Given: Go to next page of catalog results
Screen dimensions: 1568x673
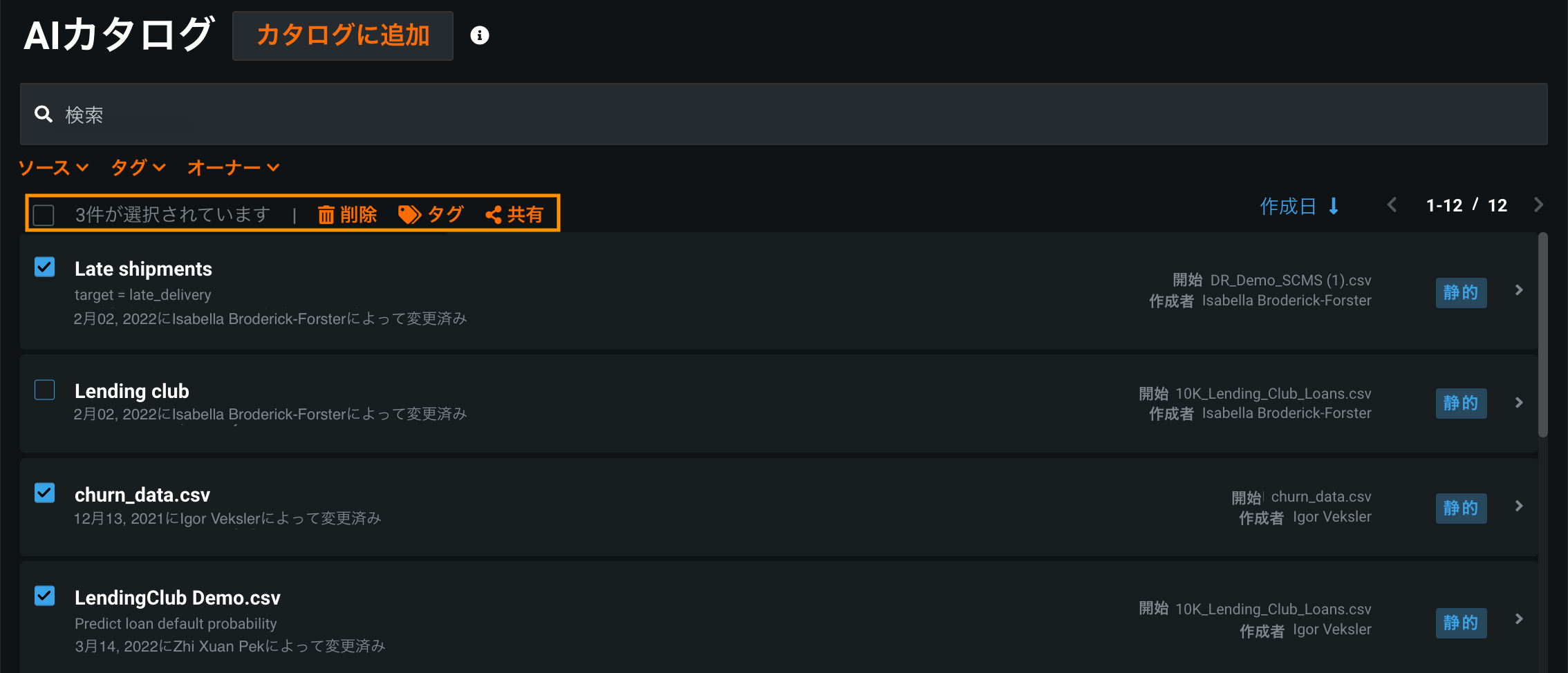Looking at the screenshot, I should tap(1538, 205).
